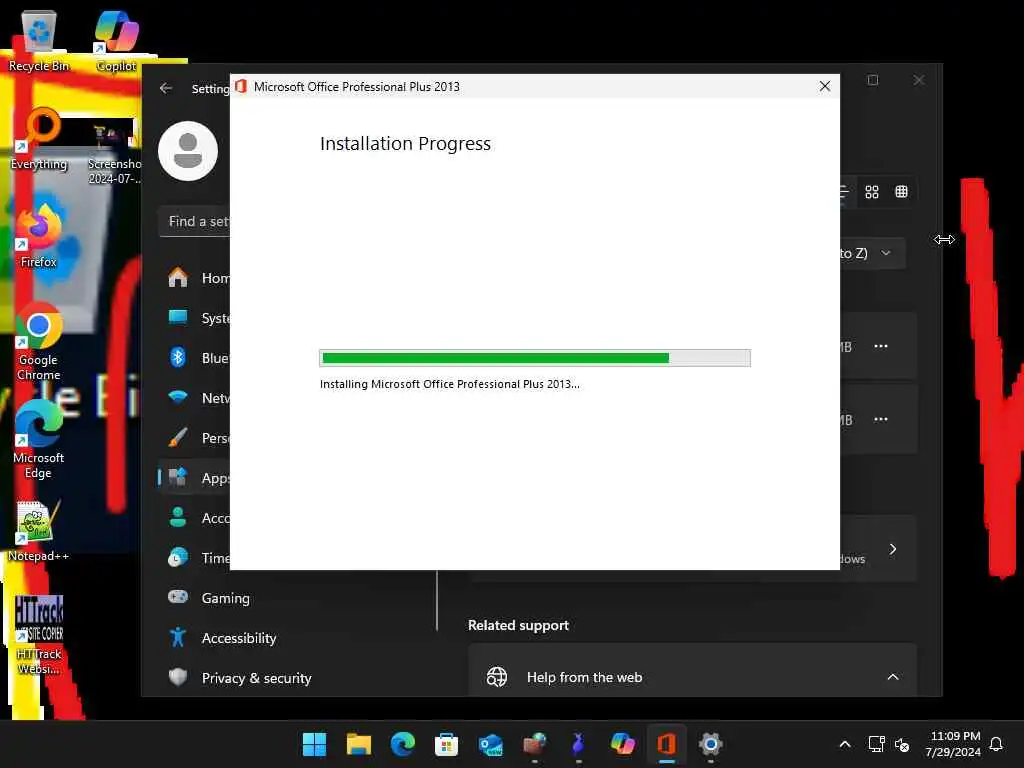Screen dimensions: 1024x768
Task: Open the installer package icon on the taskbar
Action: pyautogui.click(x=535, y=744)
